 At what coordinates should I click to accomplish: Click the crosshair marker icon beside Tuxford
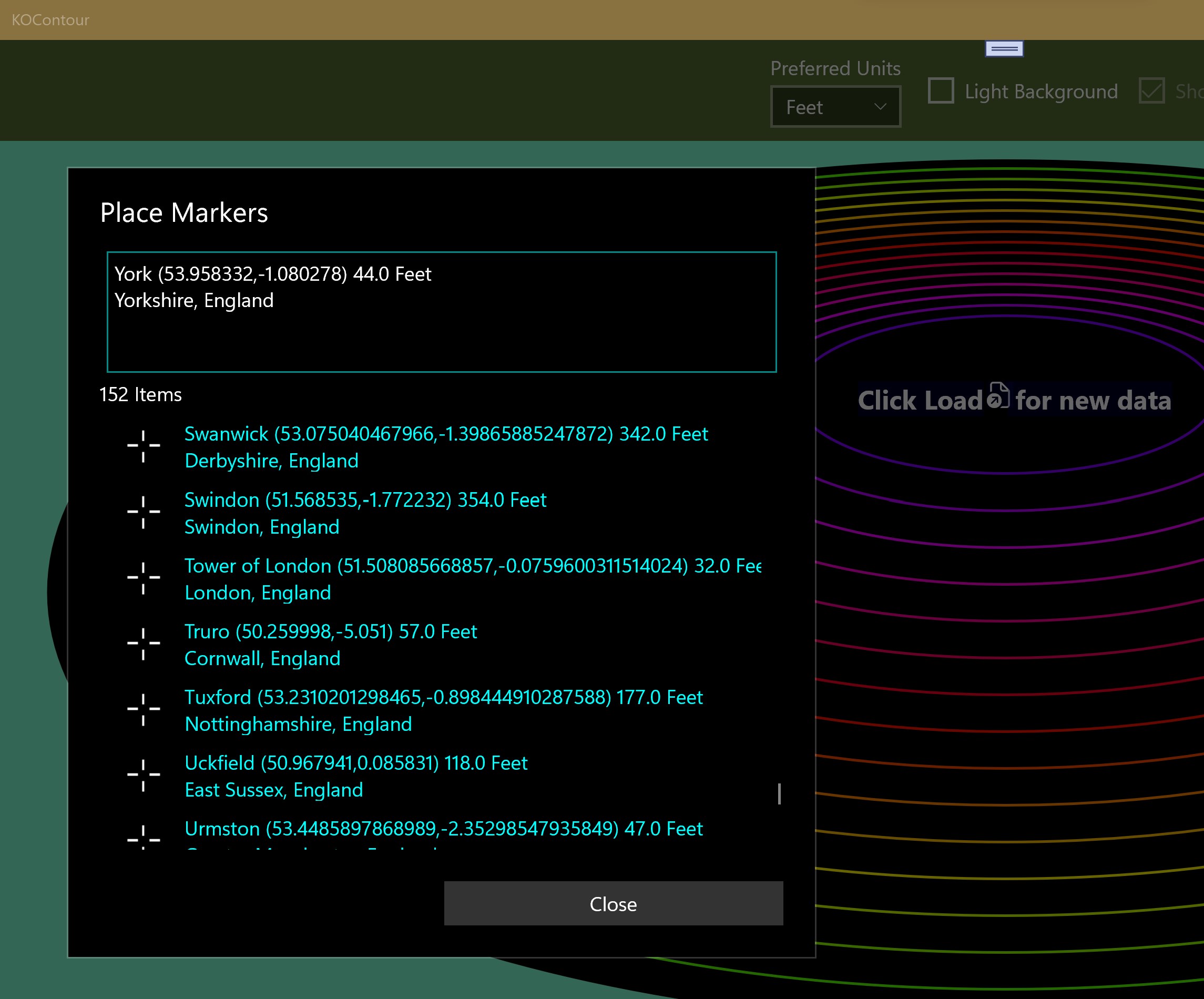pyautogui.click(x=144, y=710)
